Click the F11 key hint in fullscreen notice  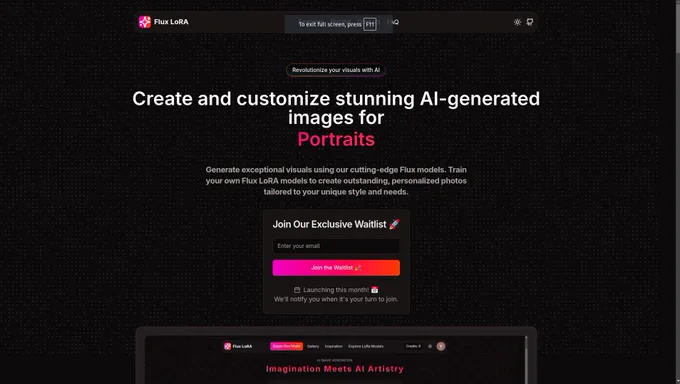(x=369, y=24)
